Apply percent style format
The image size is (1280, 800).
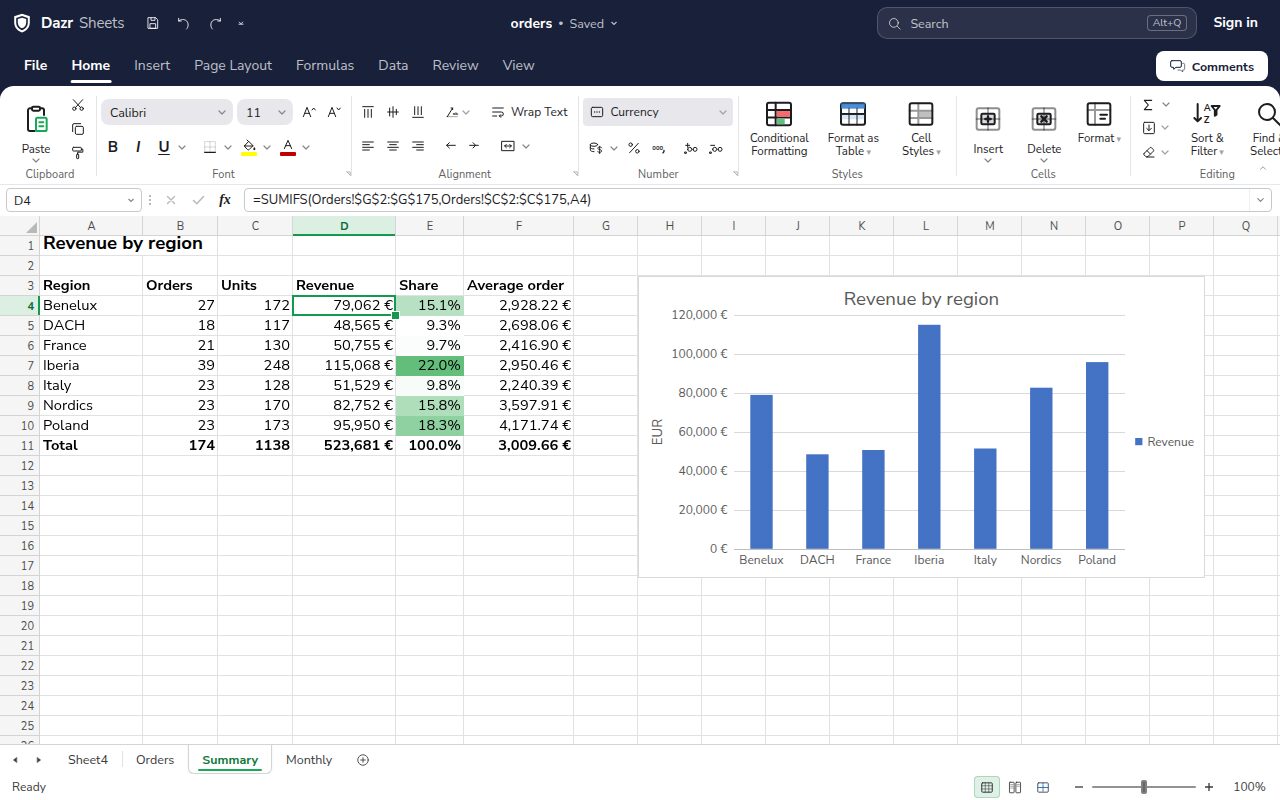(634, 148)
